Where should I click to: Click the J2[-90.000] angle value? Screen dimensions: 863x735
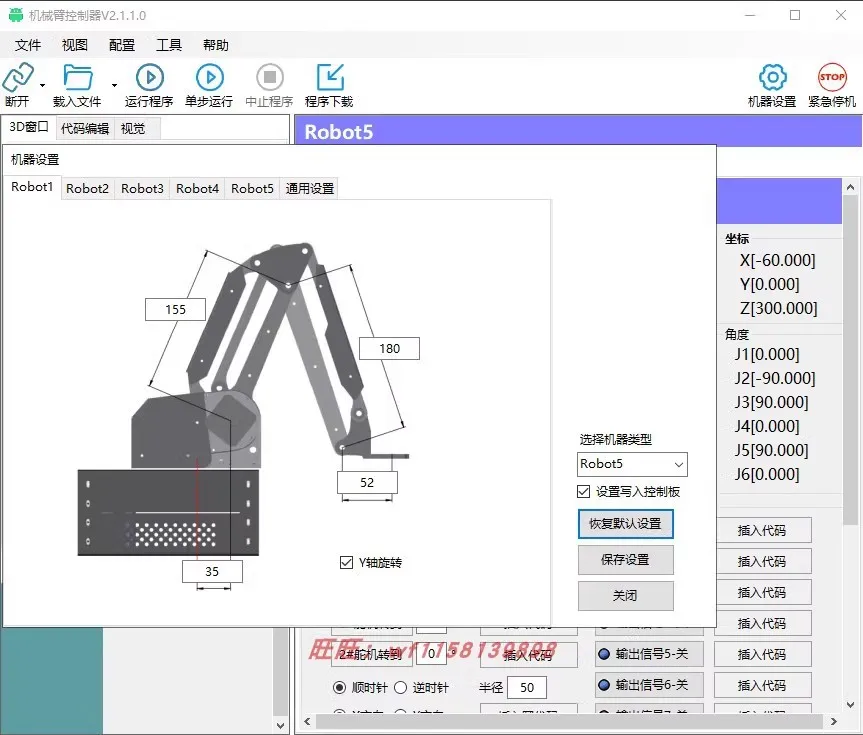click(775, 378)
